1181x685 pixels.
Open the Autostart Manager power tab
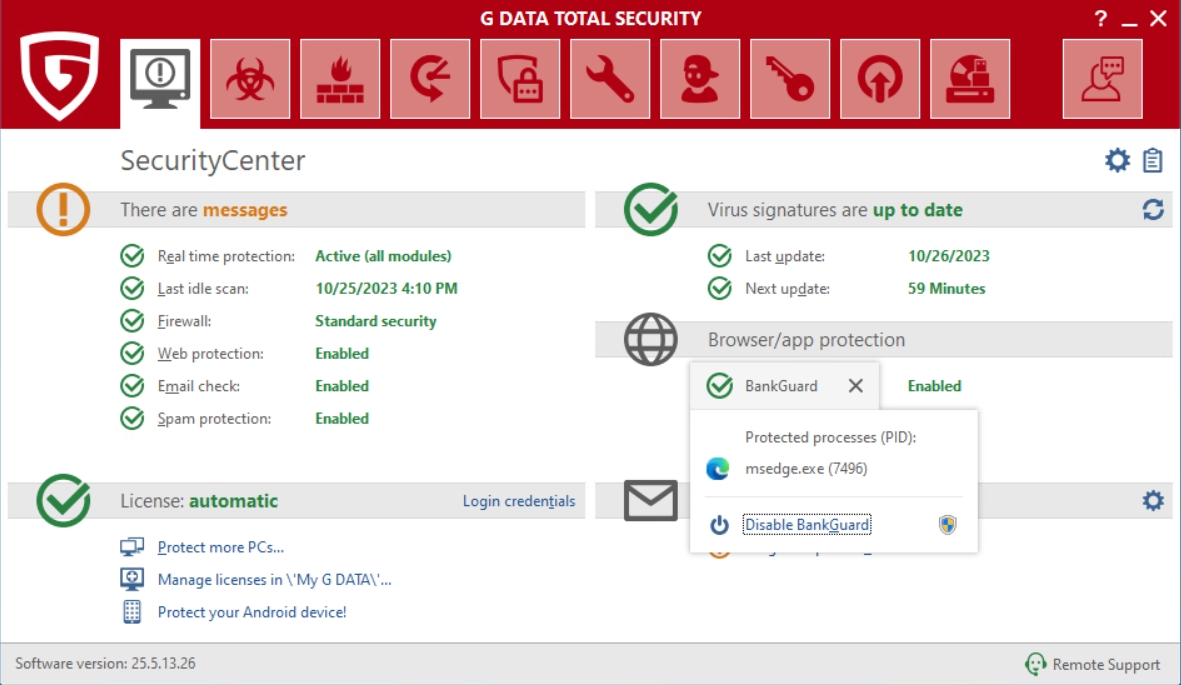click(x=880, y=79)
